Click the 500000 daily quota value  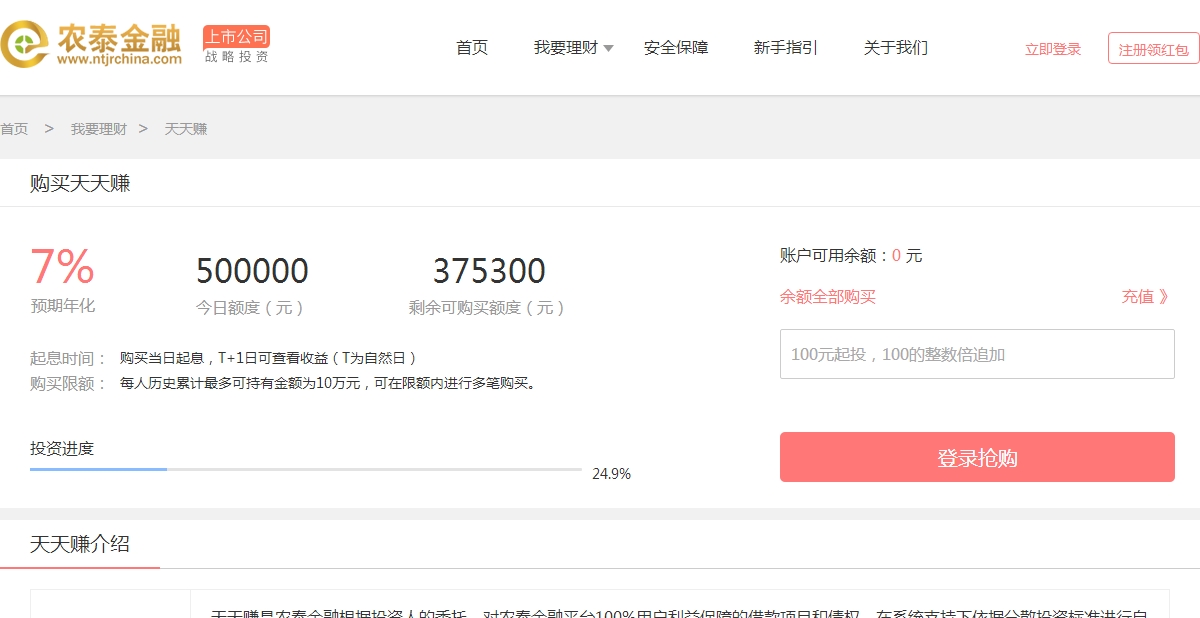252,271
